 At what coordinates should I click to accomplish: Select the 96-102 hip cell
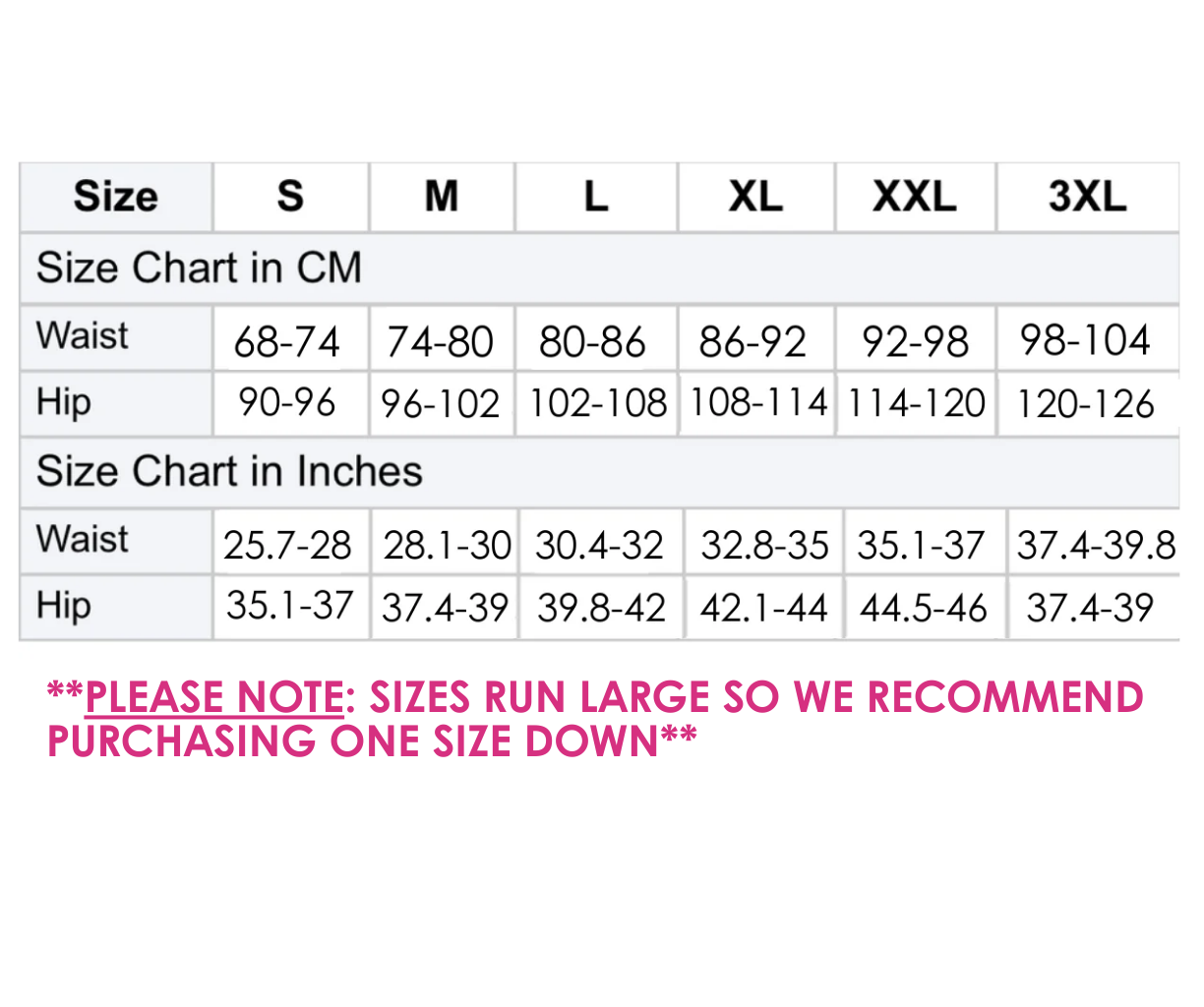(x=440, y=403)
